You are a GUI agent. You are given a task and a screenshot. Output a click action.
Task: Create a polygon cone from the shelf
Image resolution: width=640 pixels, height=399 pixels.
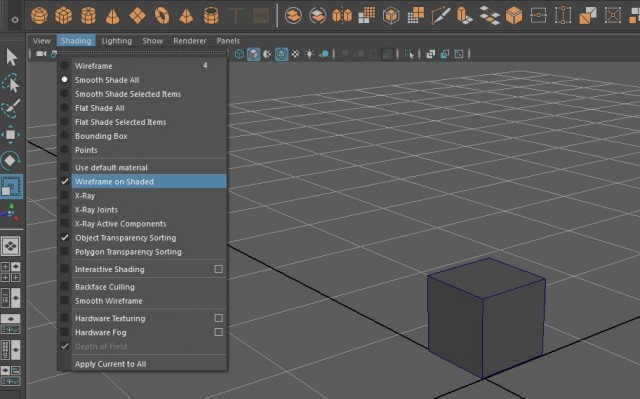[x=112, y=16]
